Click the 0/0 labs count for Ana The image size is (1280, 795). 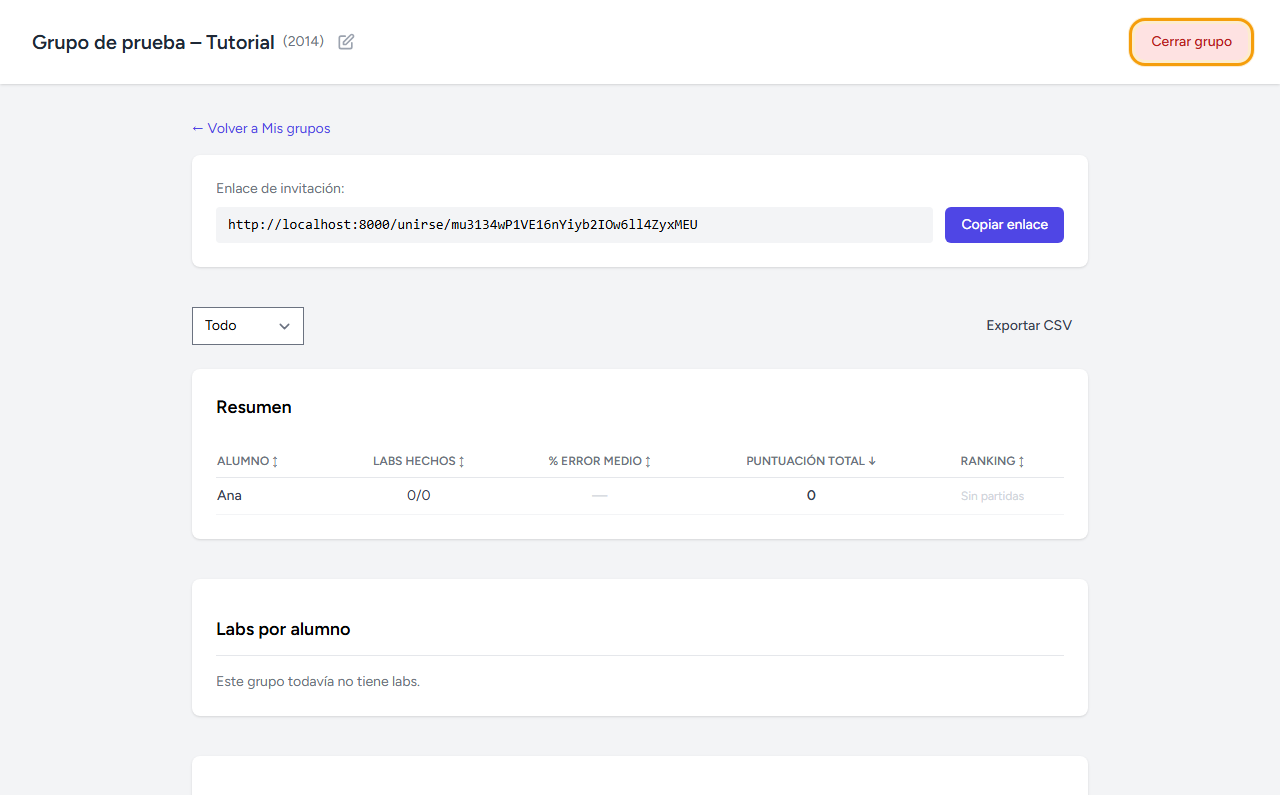click(x=419, y=496)
